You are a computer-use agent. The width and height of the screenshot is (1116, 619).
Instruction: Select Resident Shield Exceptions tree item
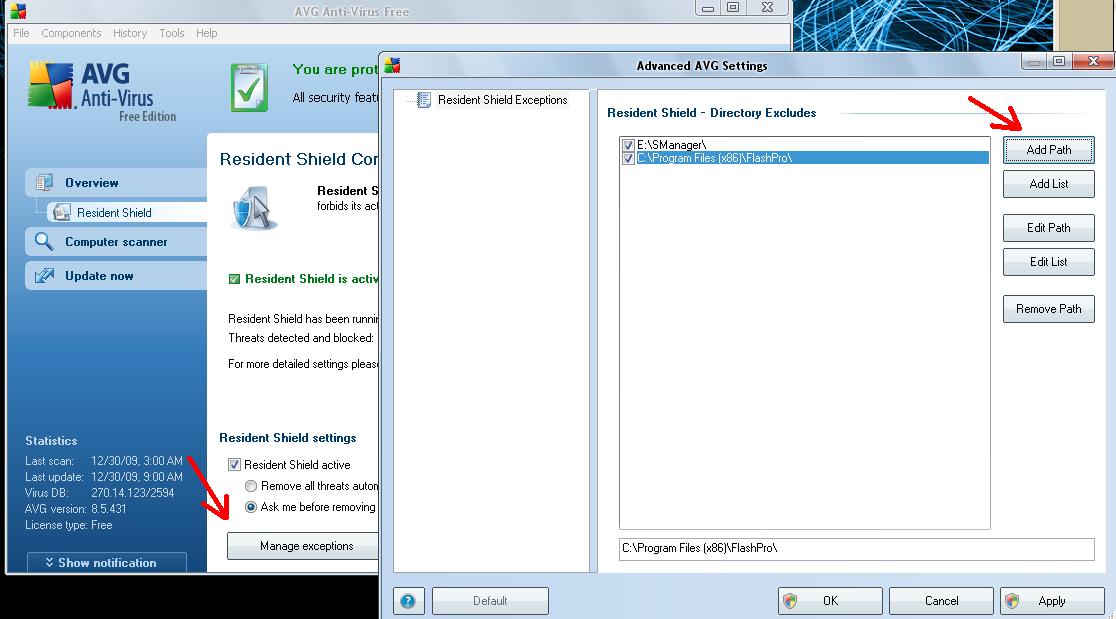pyautogui.click(x=502, y=100)
